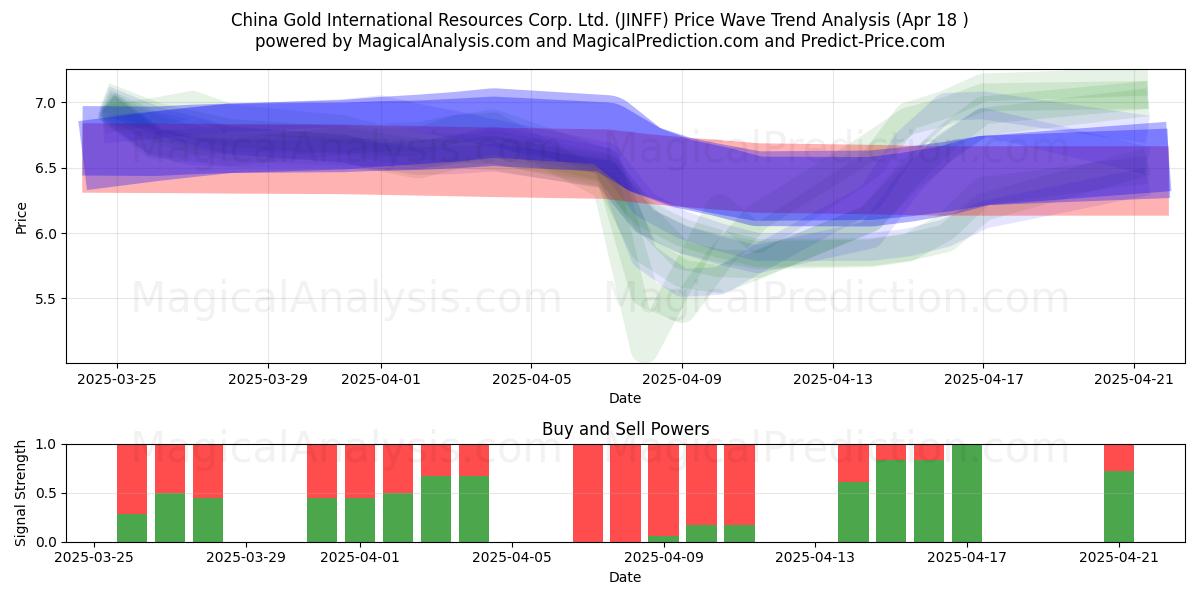Click the 7.0 tick on the price axis
The height and width of the screenshot is (600, 1200).
click(x=46, y=103)
